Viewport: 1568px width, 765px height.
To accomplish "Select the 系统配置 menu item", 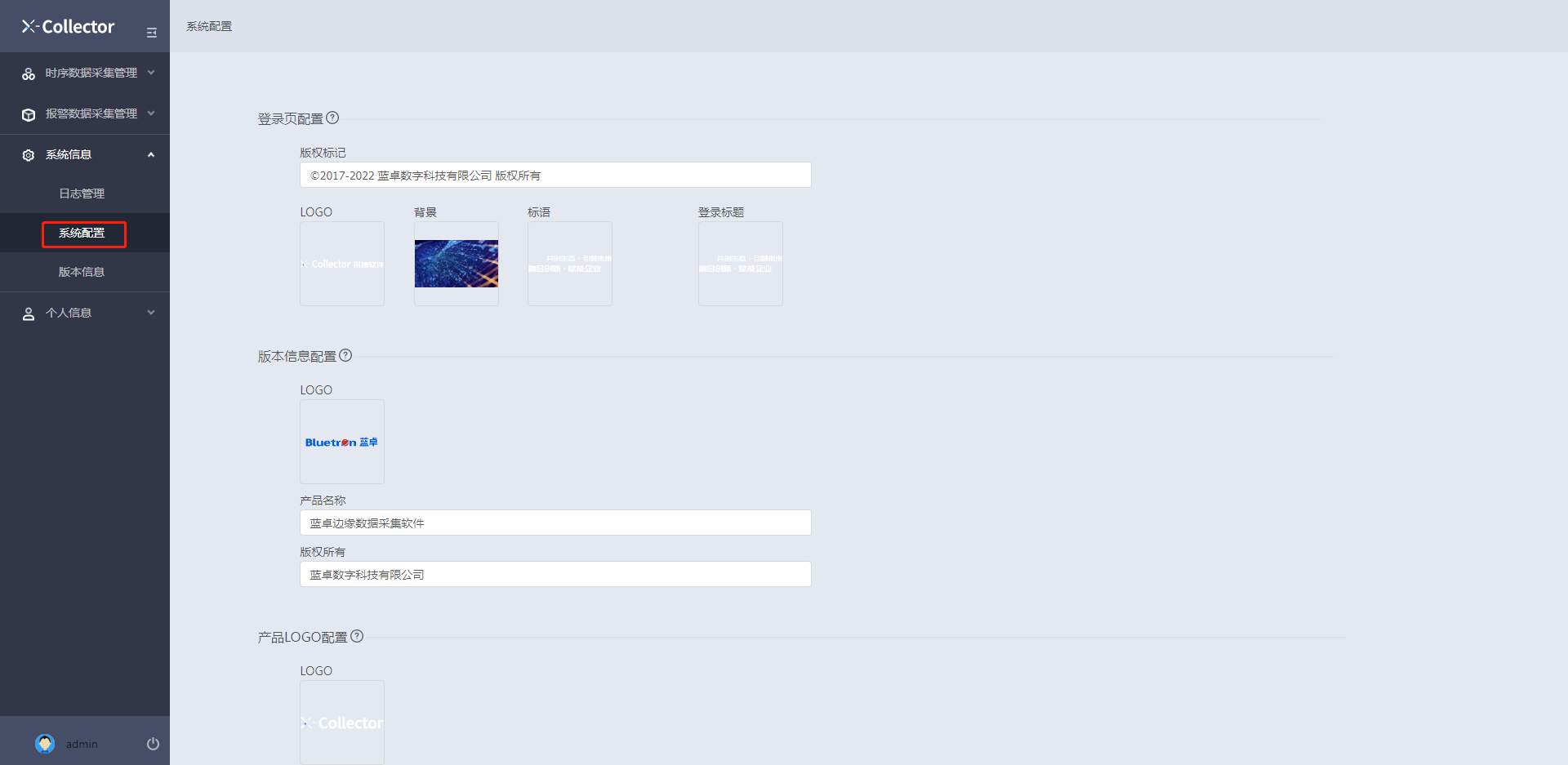I will [x=82, y=234].
